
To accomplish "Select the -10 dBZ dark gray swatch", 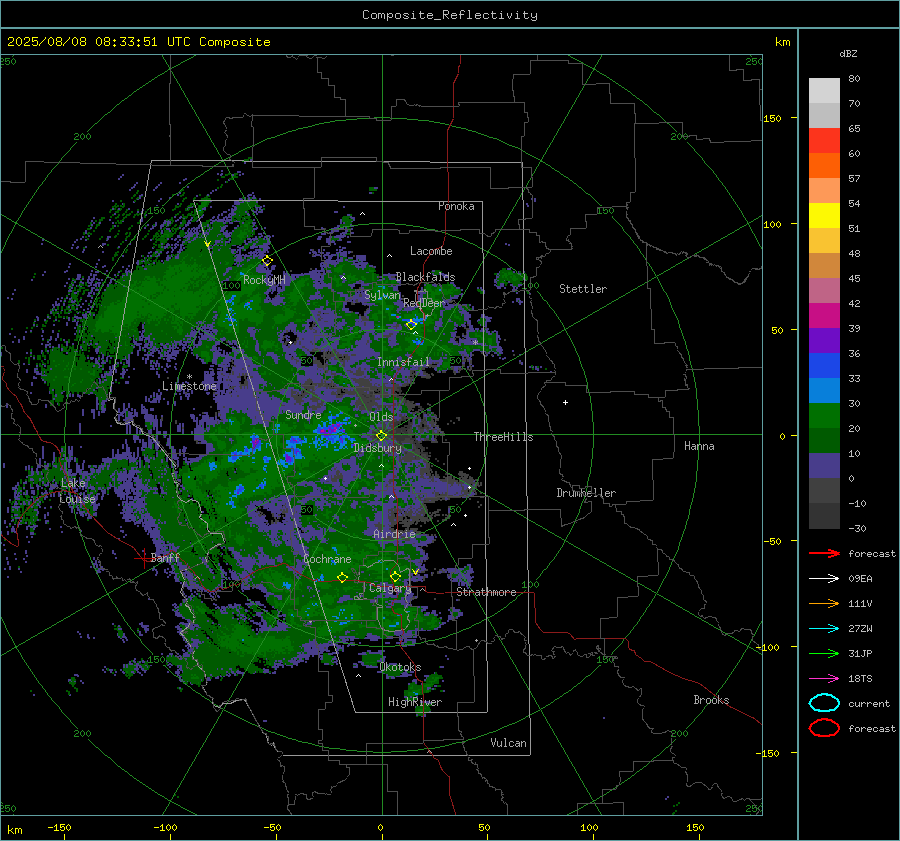I will pyautogui.click(x=824, y=516).
